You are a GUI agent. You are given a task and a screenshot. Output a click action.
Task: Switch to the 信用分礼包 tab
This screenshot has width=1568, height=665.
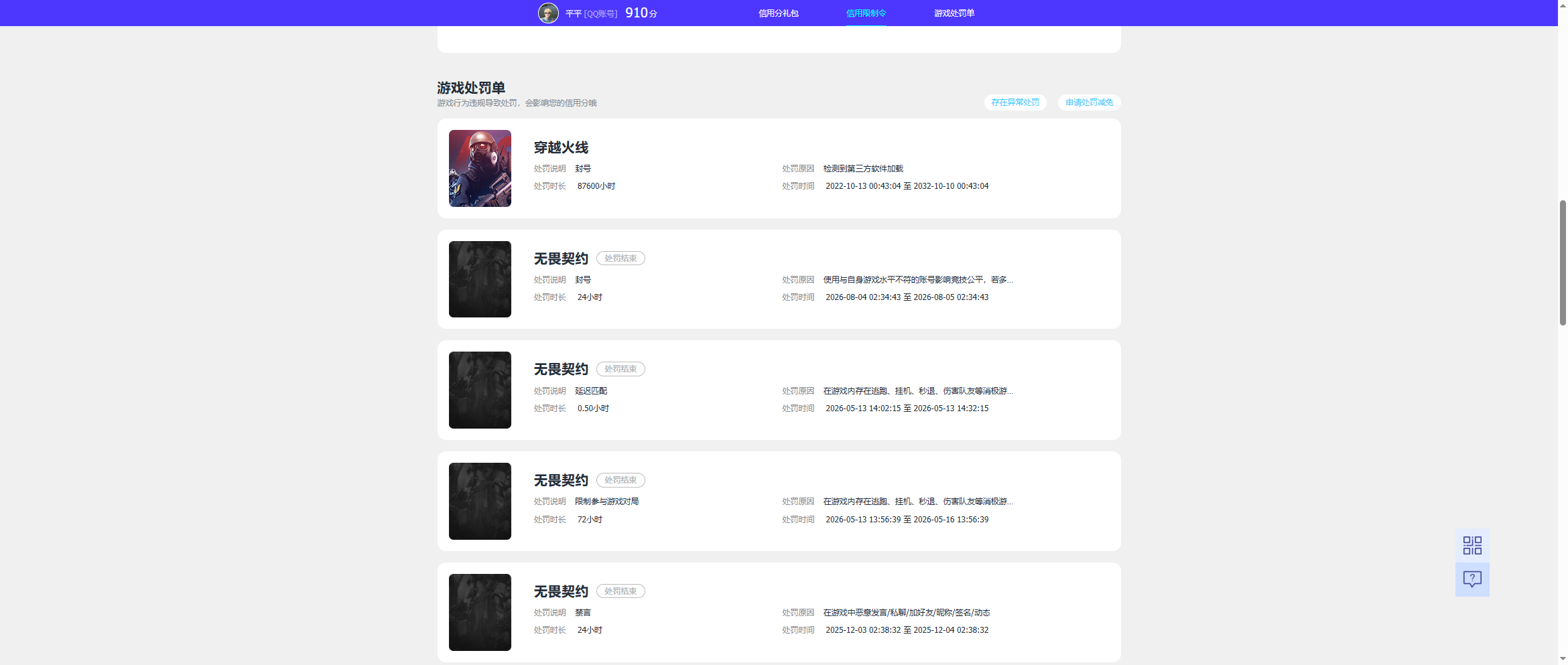pos(778,13)
